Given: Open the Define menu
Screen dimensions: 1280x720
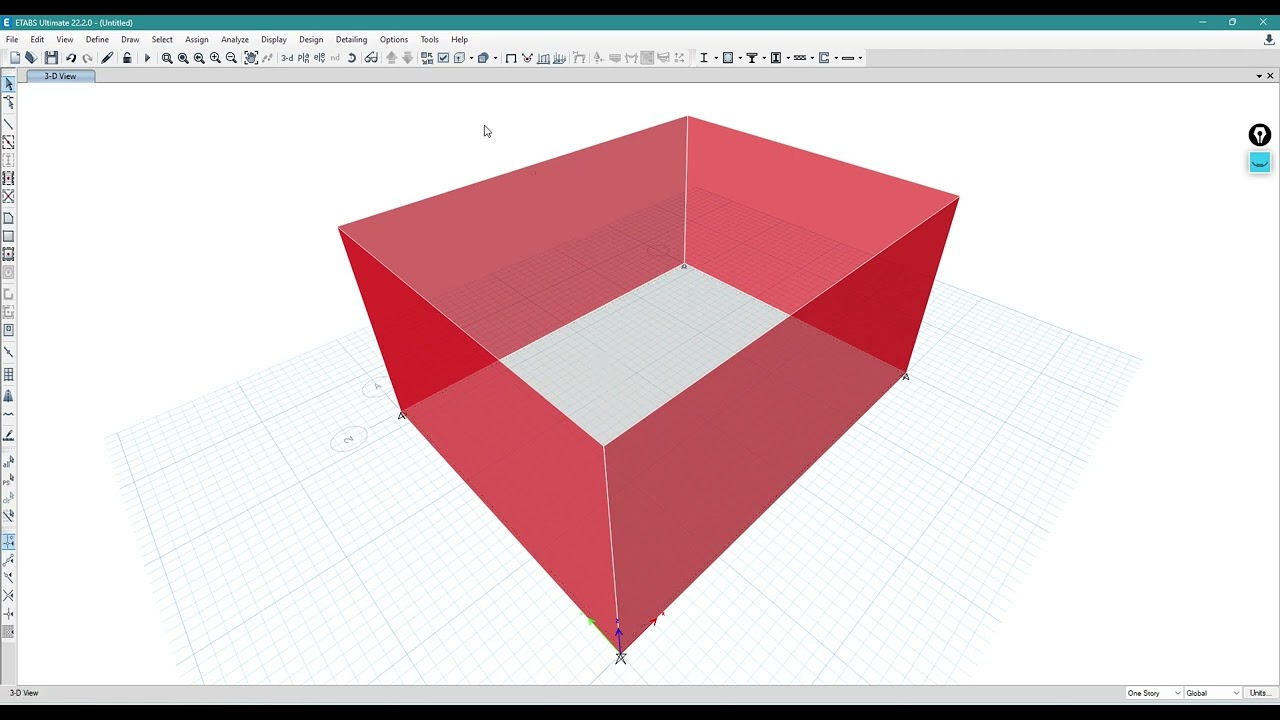Looking at the screenshot, I should (x=97, y=40).
